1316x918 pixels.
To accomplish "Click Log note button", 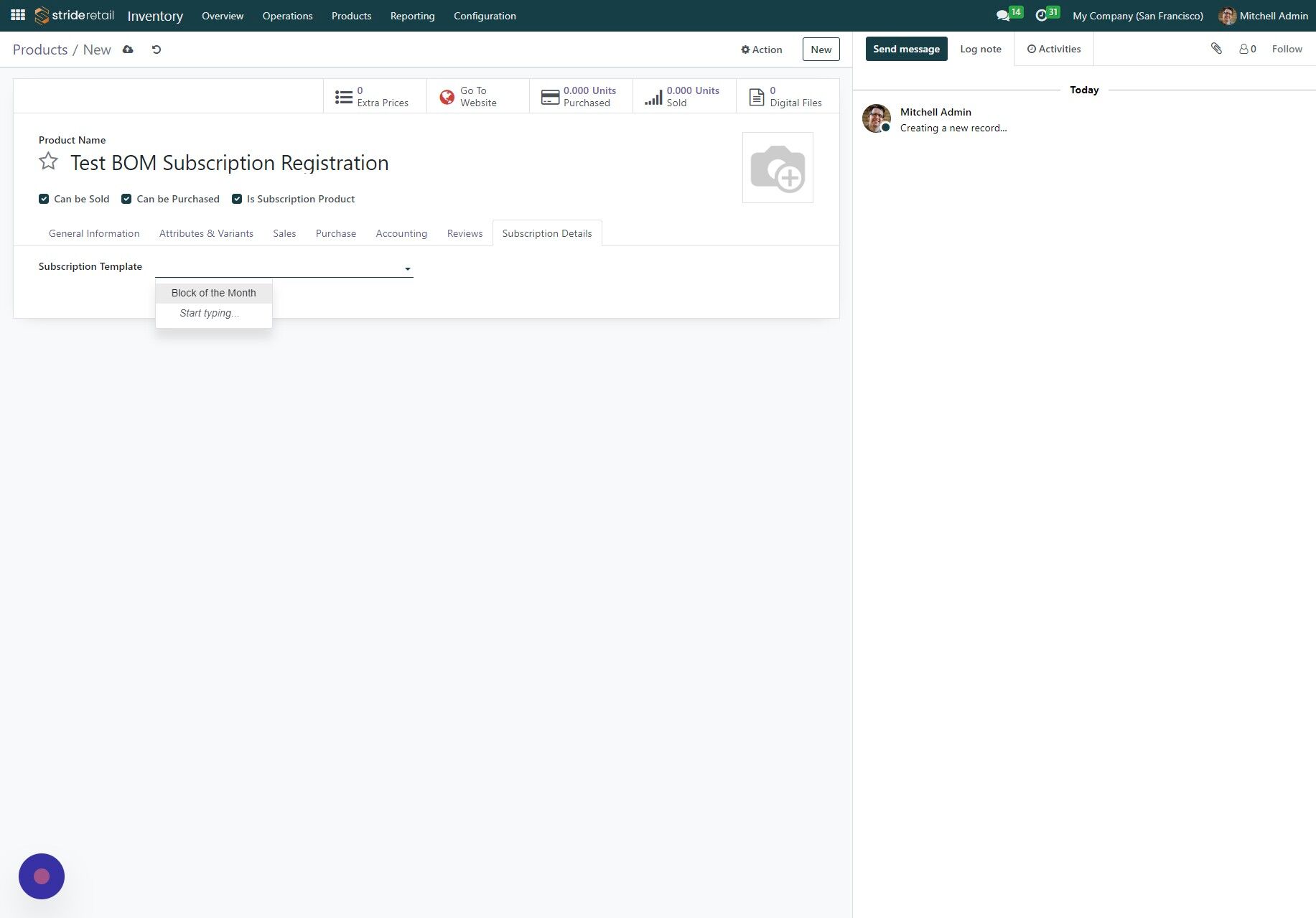I will click(x=980, y=49).
